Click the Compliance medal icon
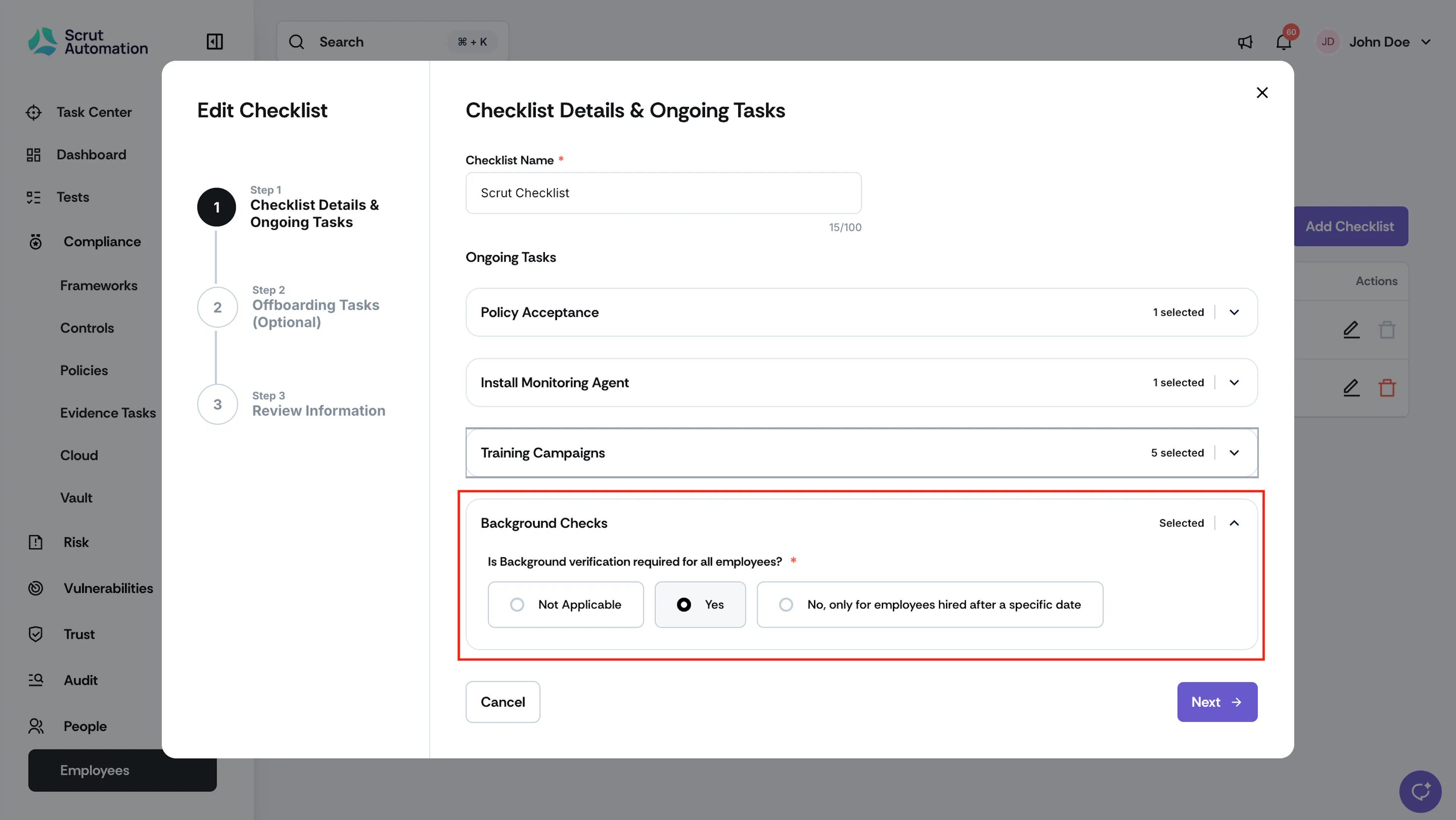The width and height of the screenshot is (1456, 820). coord(36,241)
